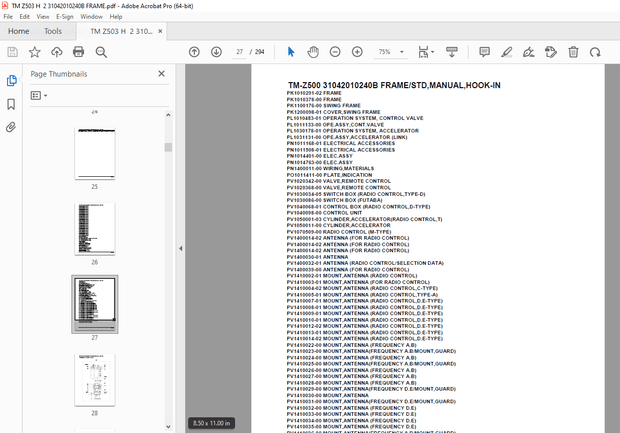Delete page with trash icon
620x433 pixels.
tap(573, 52)
